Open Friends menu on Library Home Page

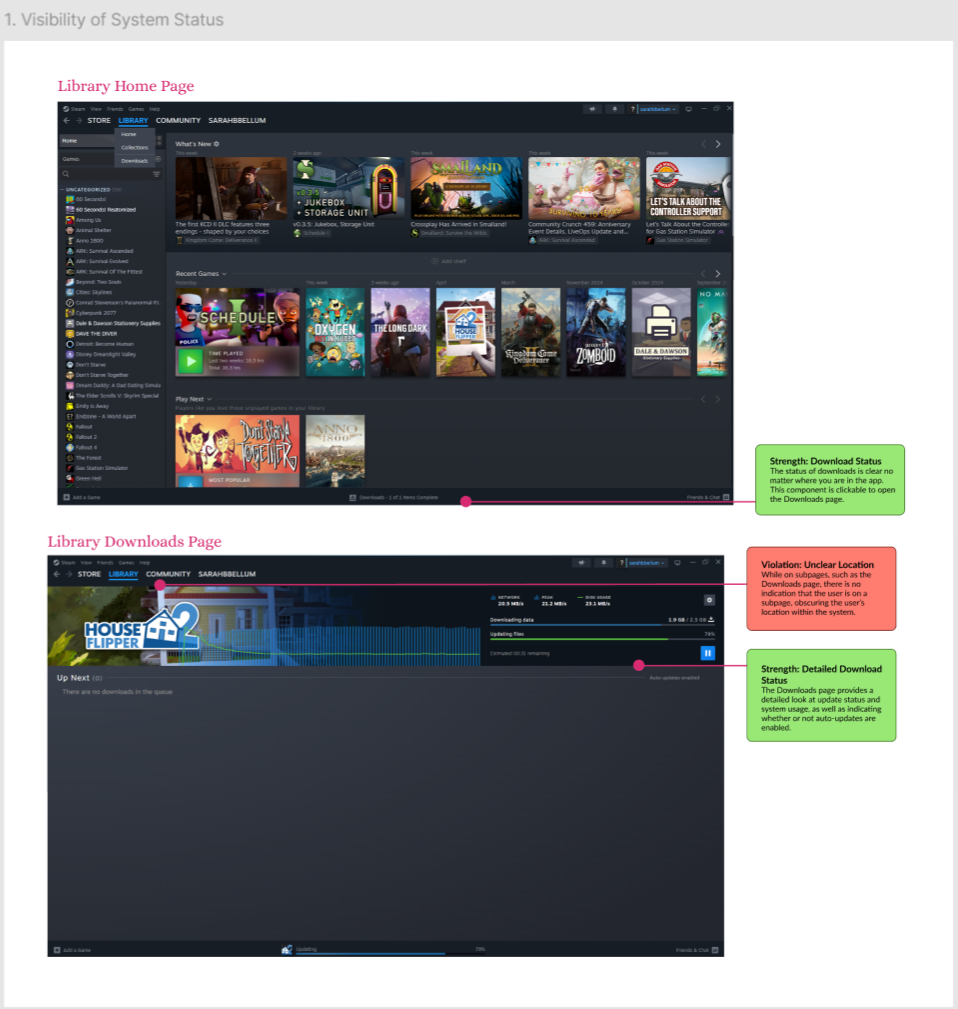pos(115,109)
